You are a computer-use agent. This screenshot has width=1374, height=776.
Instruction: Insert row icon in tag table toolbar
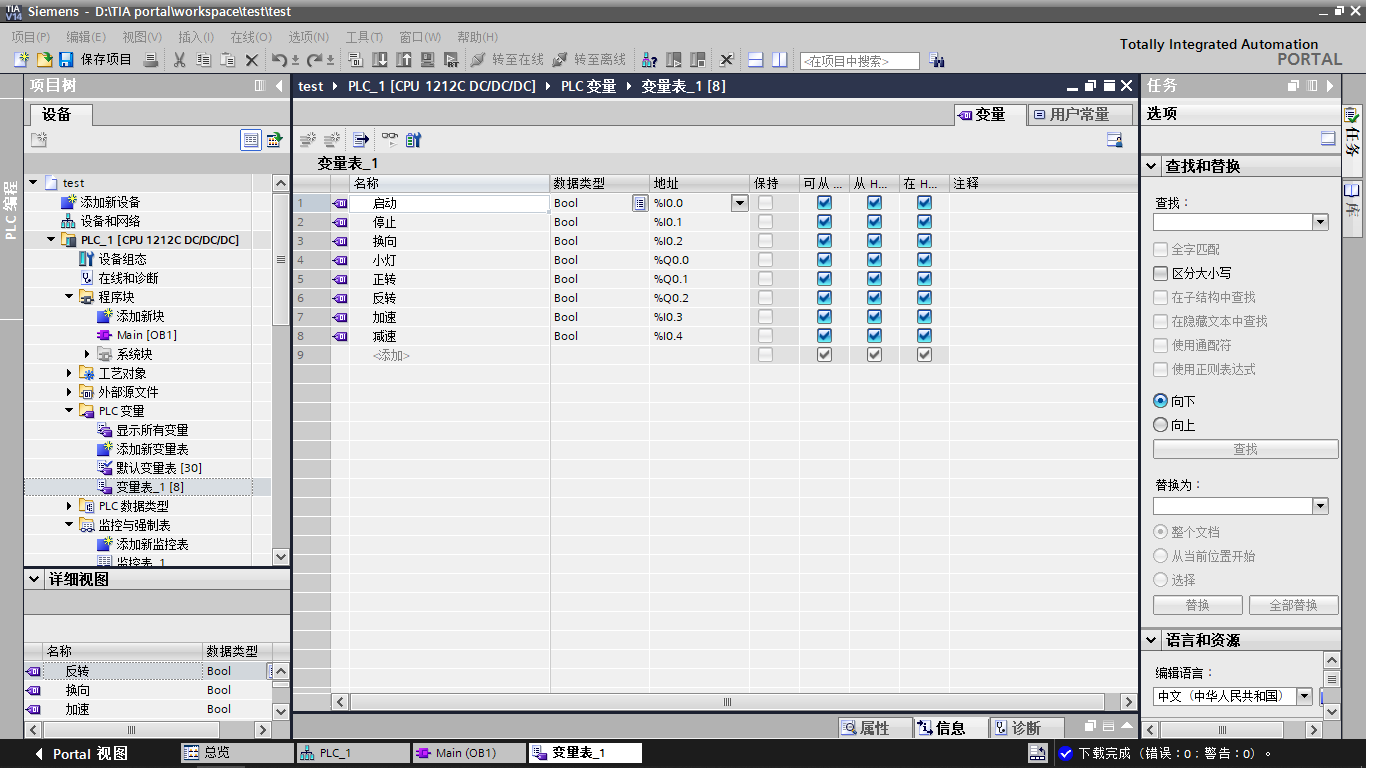[308, 140]
